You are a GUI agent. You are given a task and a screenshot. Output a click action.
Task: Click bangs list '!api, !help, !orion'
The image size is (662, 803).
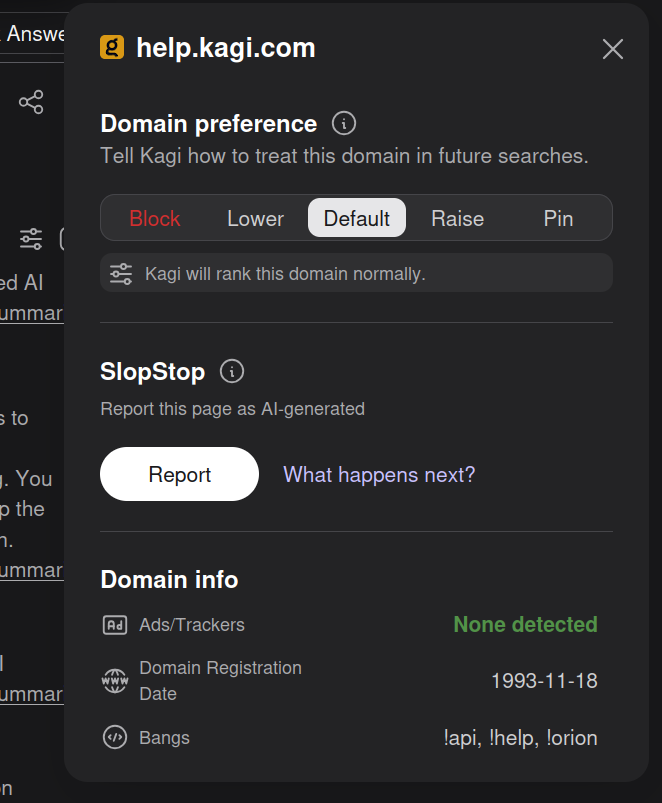coord(521,738)
